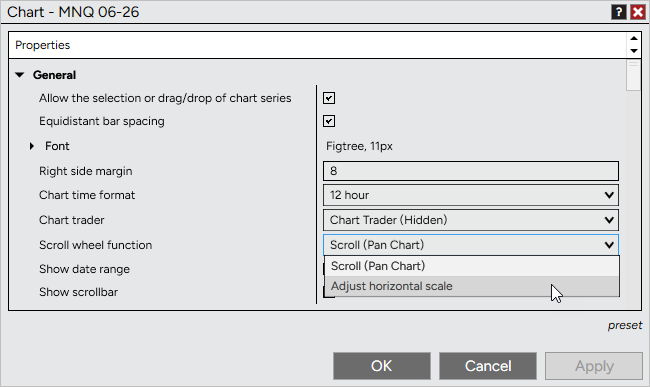
Task: Click the preset link
Action: [625, 325]
